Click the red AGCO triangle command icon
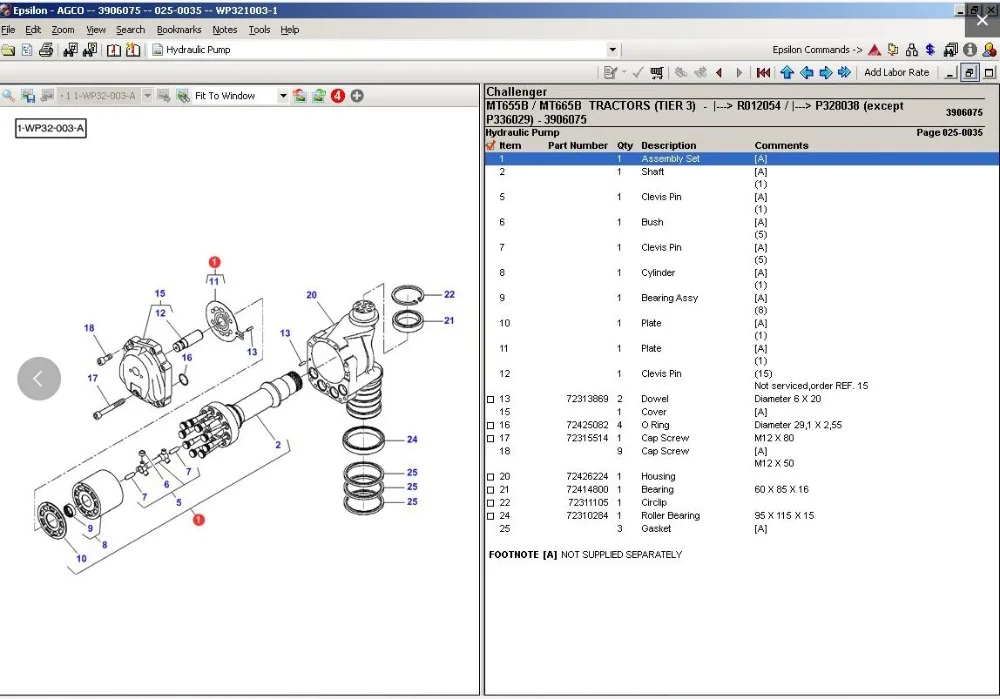Screen dimensions: 1000x699 tap(874, 50)
